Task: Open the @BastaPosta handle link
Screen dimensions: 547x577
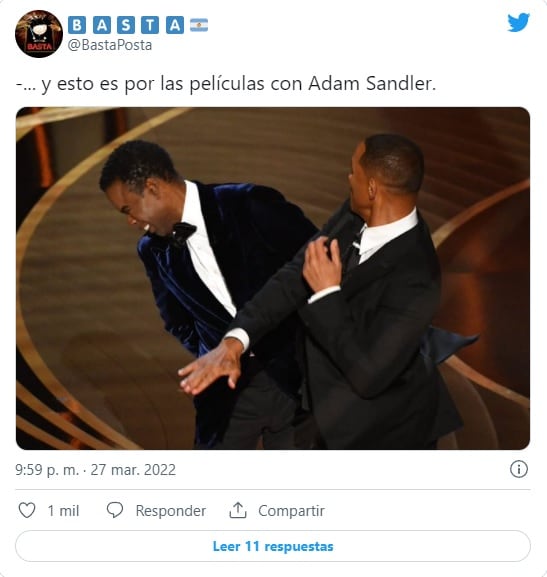Action: click(110, 45)
